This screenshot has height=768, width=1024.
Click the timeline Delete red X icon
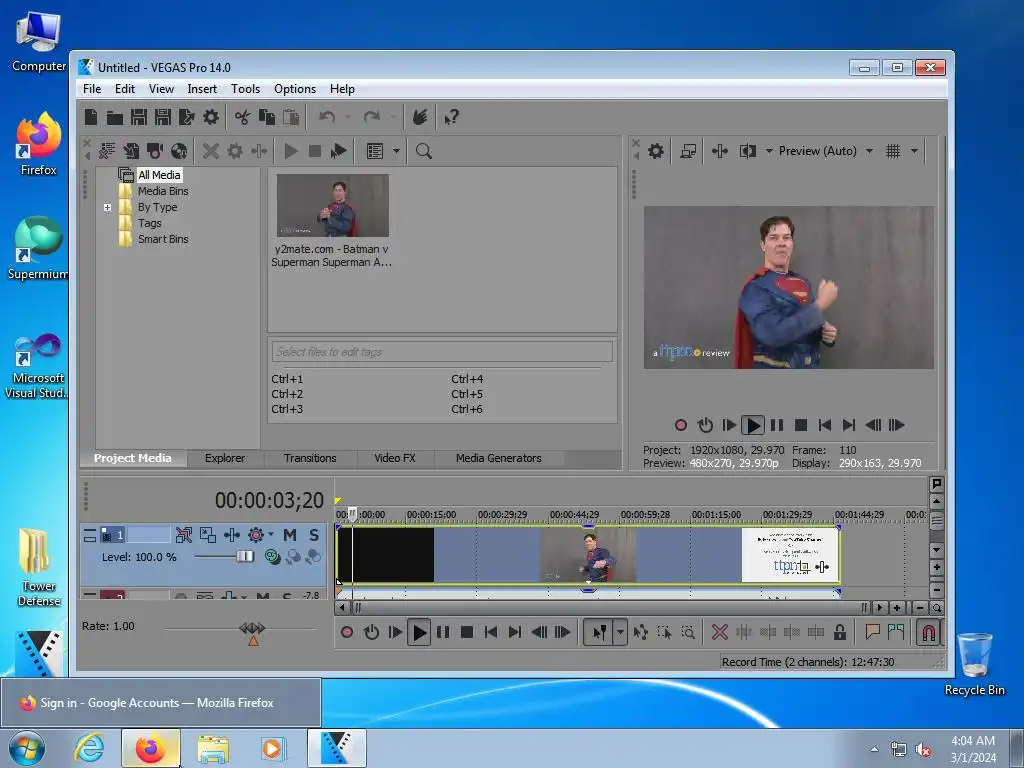pyautogui.click(x=720, y=632)
